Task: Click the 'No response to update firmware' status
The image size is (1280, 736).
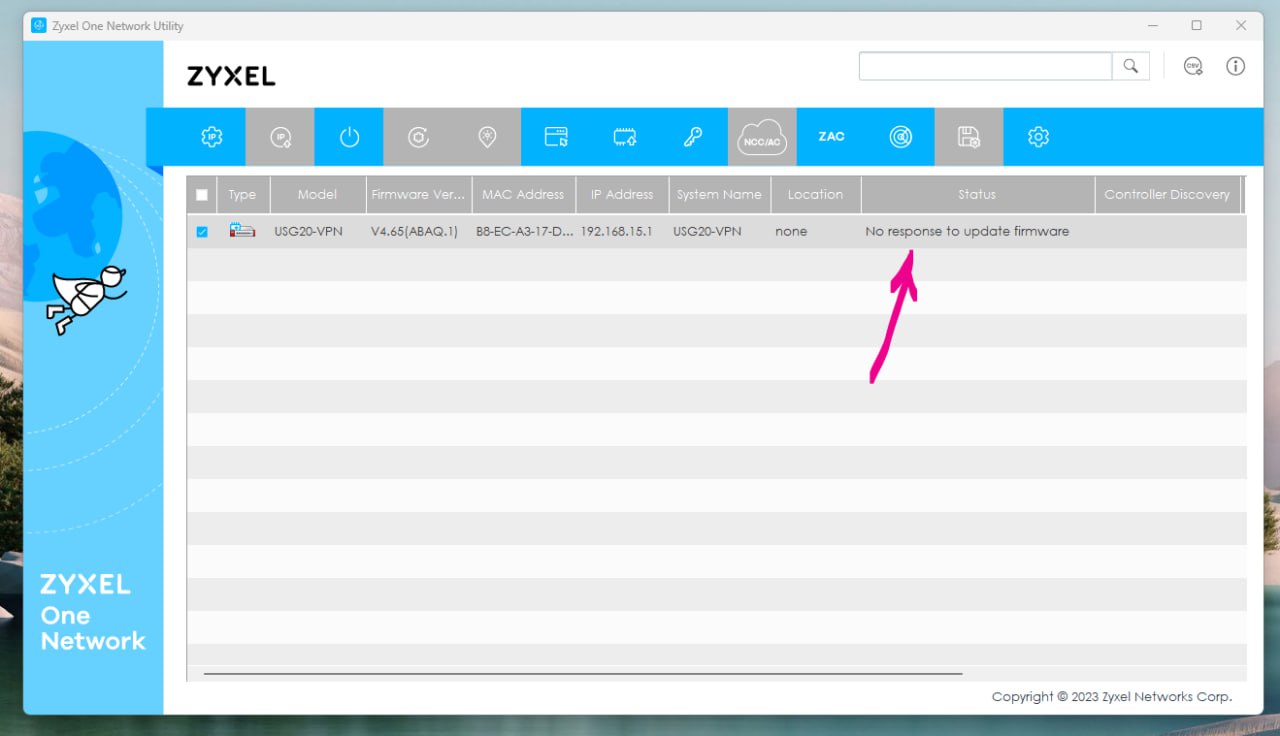Action: 967,231
